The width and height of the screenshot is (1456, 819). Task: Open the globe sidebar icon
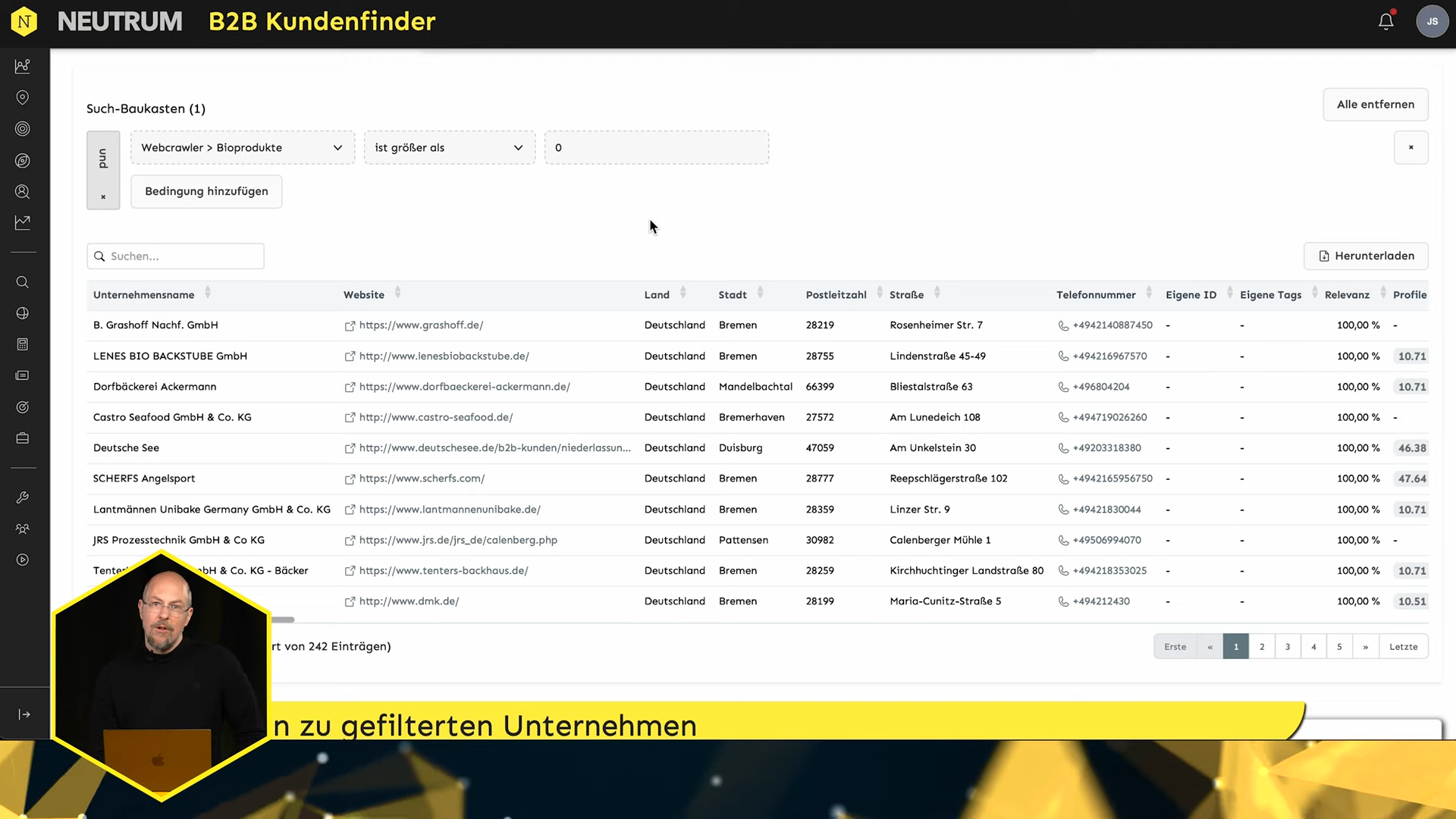coord(23,313)
